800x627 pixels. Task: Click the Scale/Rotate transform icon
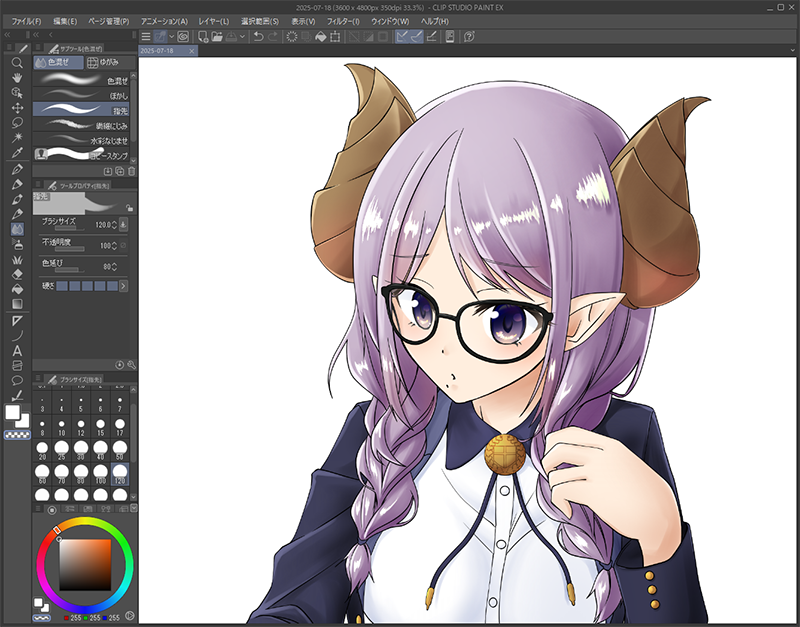pyautogui.click(x=335, y=37)
